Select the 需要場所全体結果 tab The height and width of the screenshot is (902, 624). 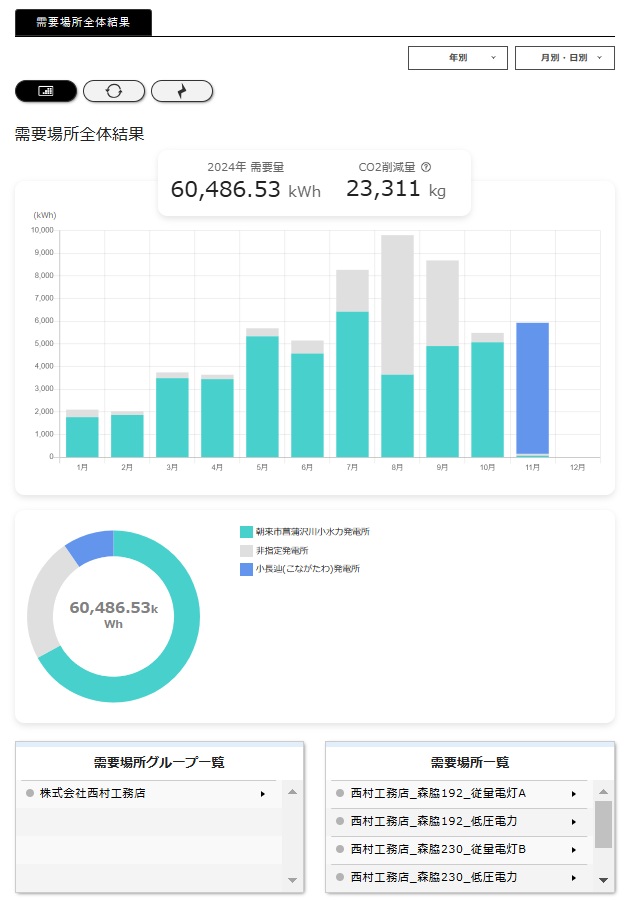(x=83, y=22)
